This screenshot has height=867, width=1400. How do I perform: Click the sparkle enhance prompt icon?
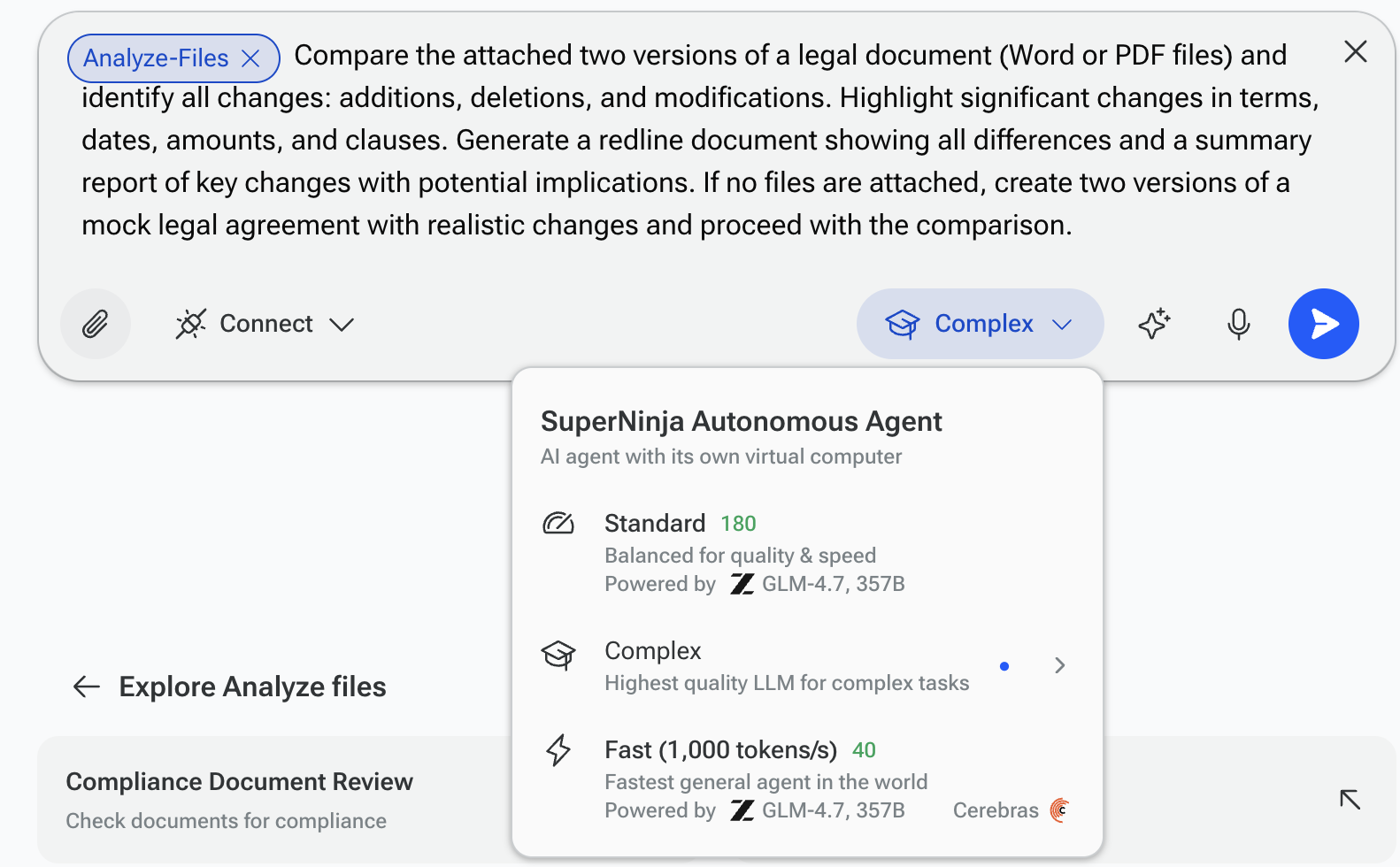[1154, 324]
